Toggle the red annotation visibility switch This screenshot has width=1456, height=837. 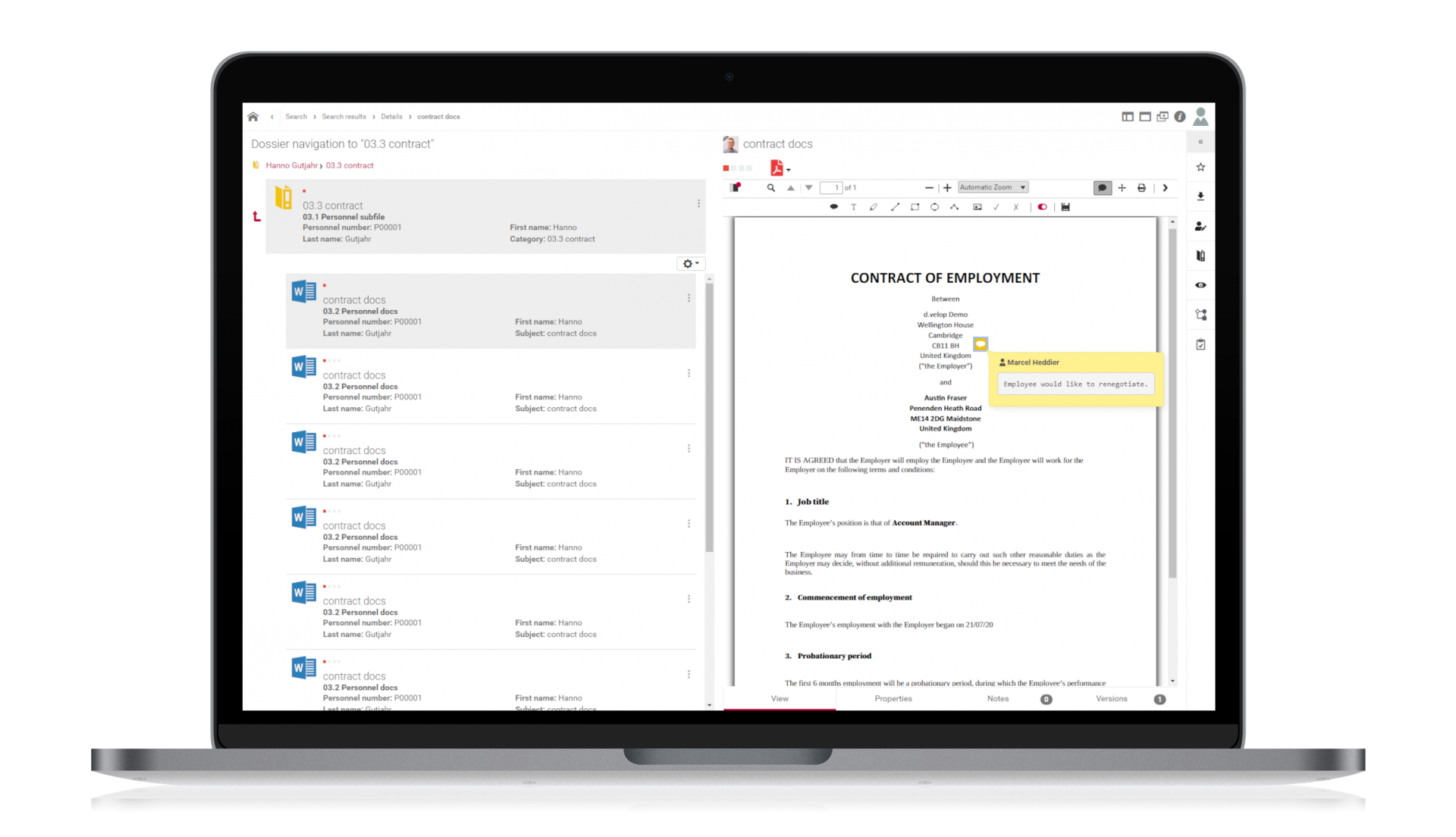pos(1042,207)
